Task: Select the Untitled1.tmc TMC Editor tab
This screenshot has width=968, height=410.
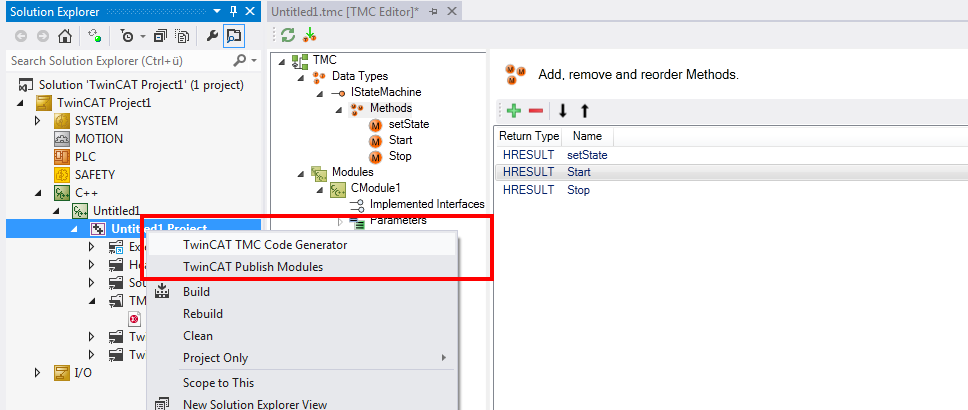Action: [345, 11]
